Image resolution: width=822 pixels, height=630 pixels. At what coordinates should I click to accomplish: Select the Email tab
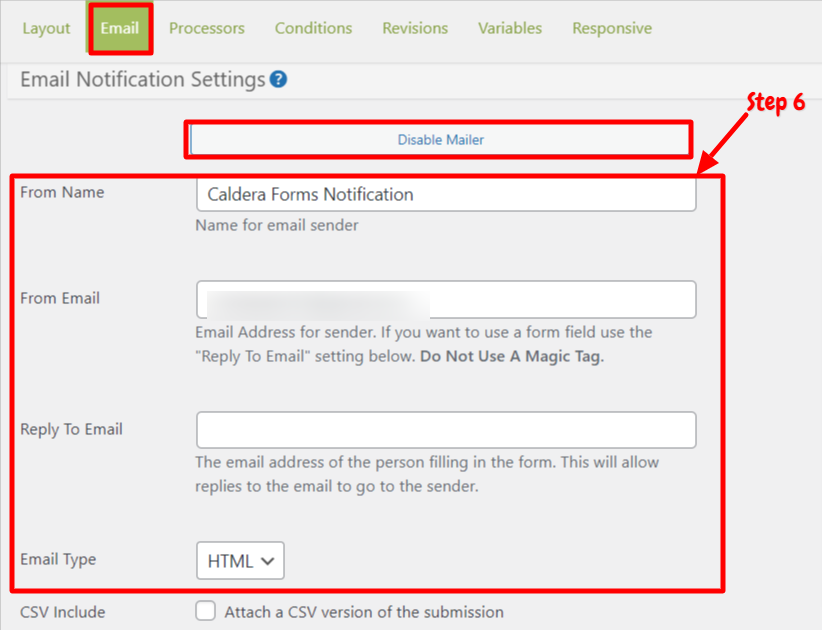coord(120,28)
